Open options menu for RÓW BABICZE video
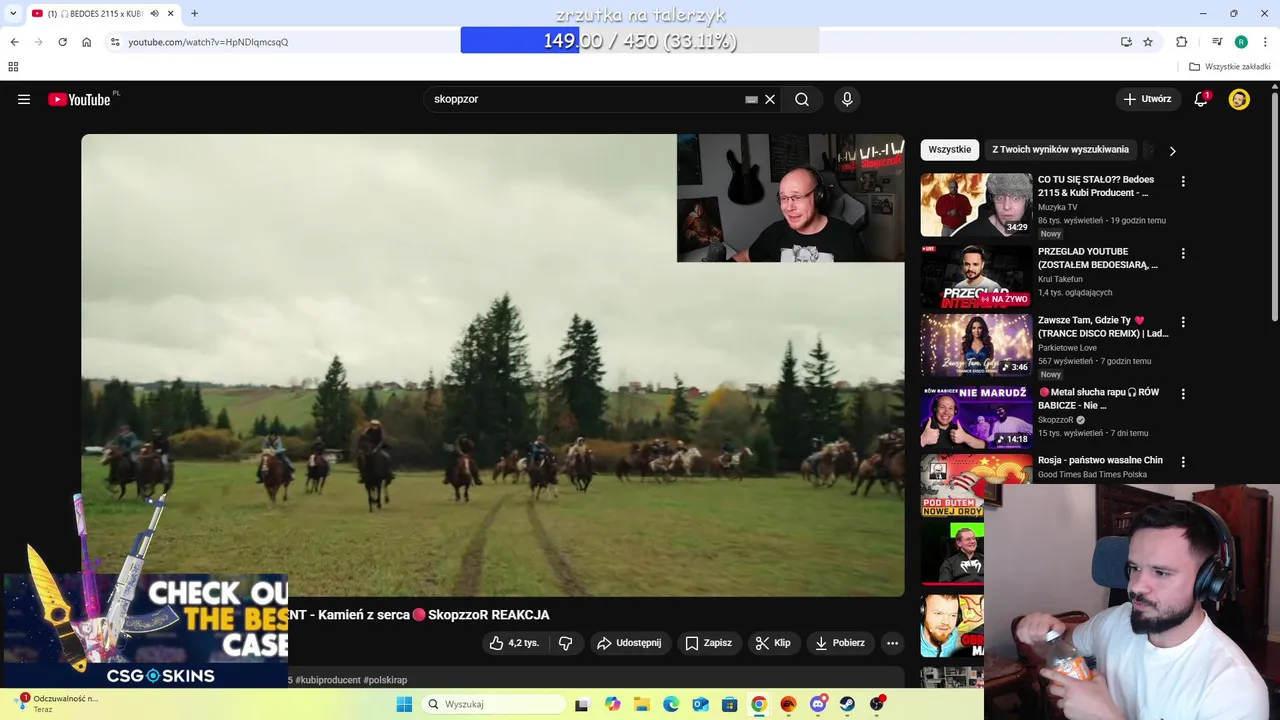The height and width of the screenshot is (720, 1280). pos(1183,393)
